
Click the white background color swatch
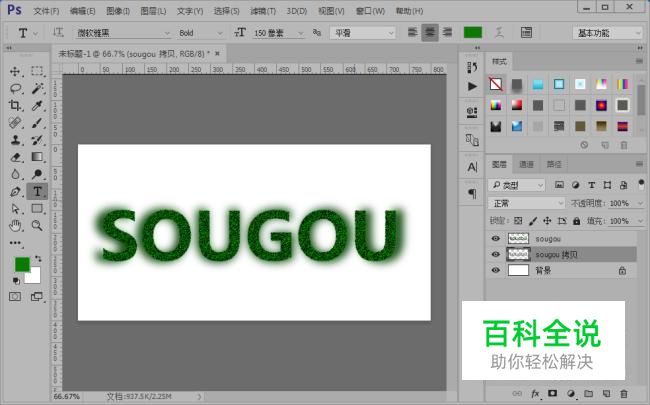pyautogui.click(x=34, y=277)
